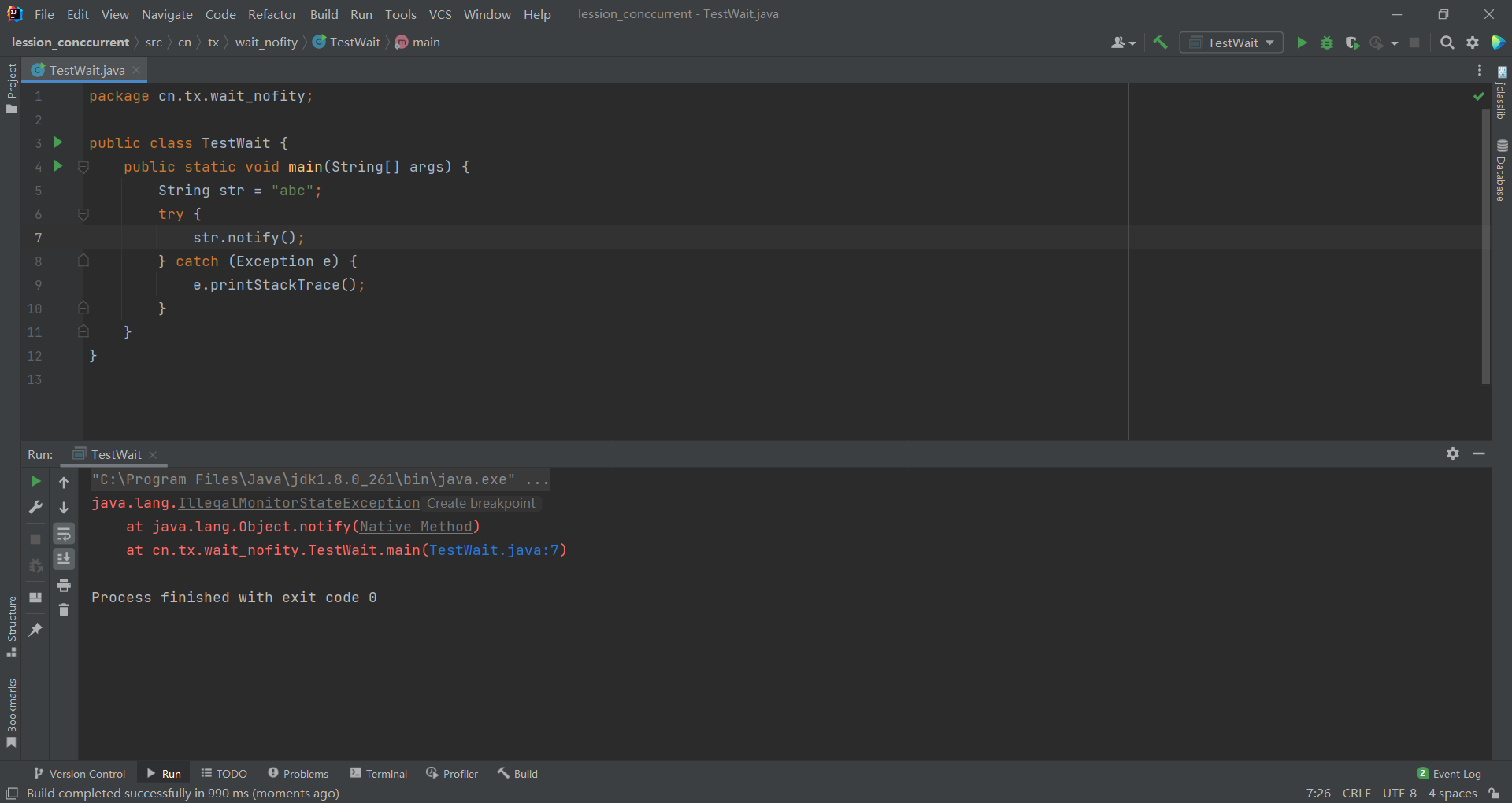The width and height of the screenshot is (1512, 803).
Task: Click the Build project hammer icon
Action: point(1160,43)
